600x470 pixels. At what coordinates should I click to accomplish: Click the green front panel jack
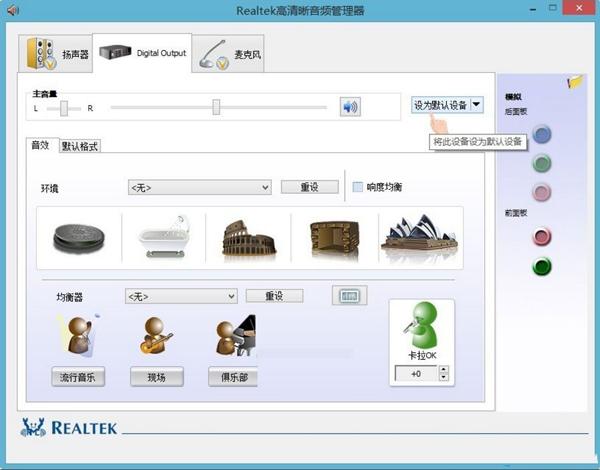point(542,267)
